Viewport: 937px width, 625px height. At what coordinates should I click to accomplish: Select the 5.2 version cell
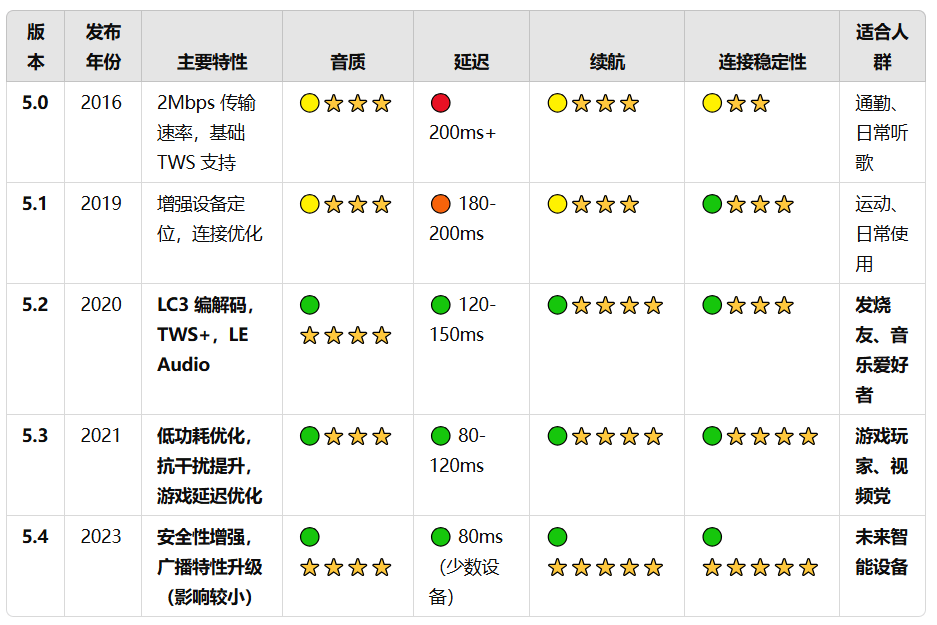tap(36, 305)
